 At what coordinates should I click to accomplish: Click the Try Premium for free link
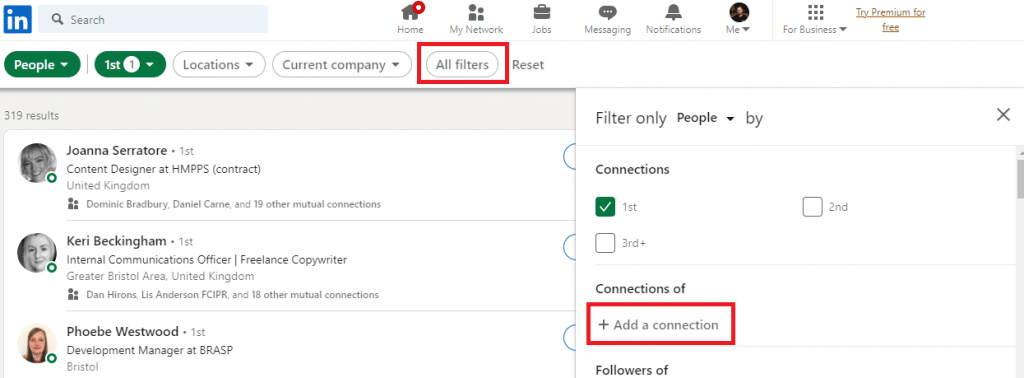890,20
